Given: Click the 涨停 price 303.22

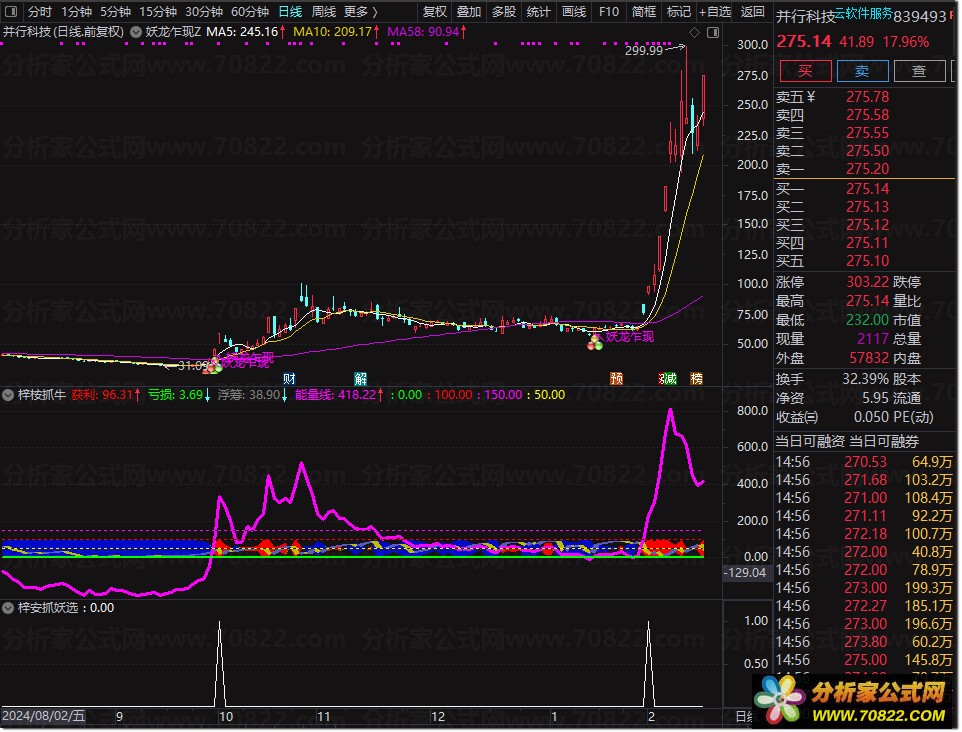Looking at the screenshot, I should [868, 282].
